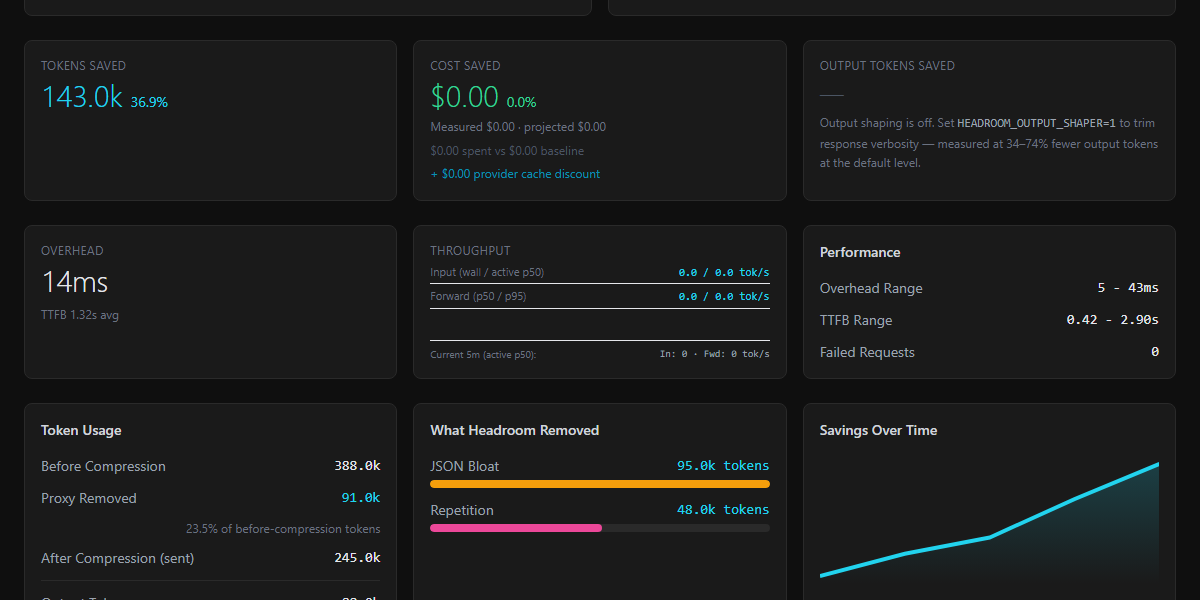This screenshot has width=1200, height=600.
Task: Select the TOKENS SAVED card heading
Action: click(x=83, y=66)
